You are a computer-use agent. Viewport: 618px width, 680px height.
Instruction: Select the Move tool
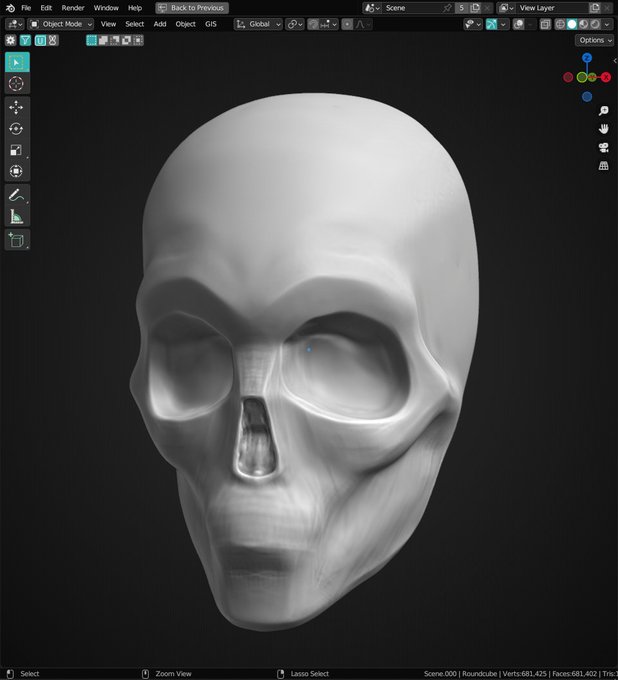pos(17,108)
